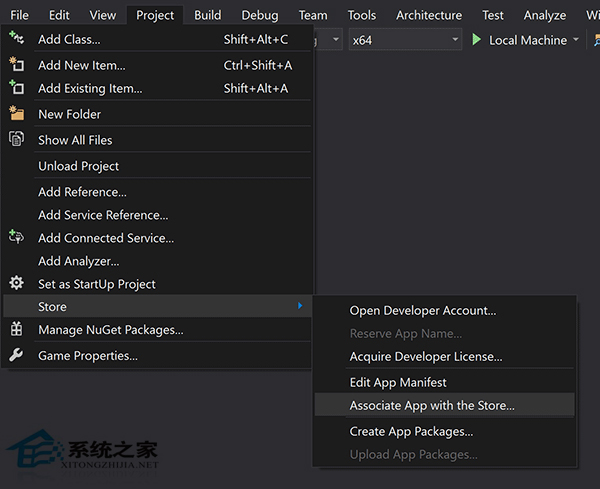Click the Manage NuGet Packages icon

click(16, 329)
